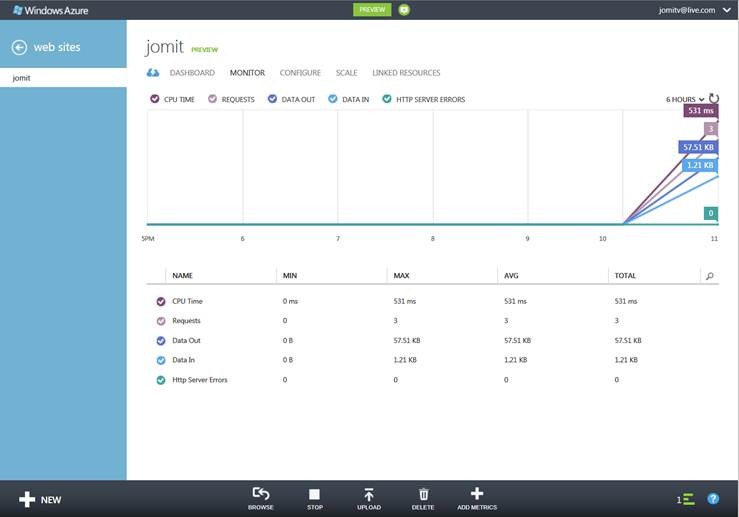
Task: Toggle the CPU TIME metric checkbox
Action: (x=155, y=99)
